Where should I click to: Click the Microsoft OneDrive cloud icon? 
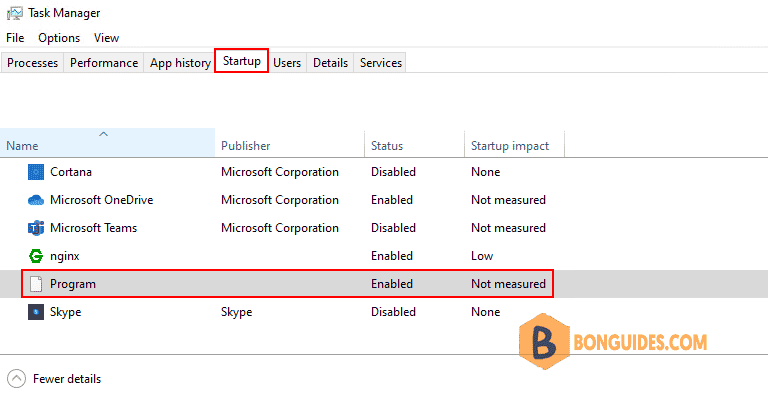(x=36, y=200)
